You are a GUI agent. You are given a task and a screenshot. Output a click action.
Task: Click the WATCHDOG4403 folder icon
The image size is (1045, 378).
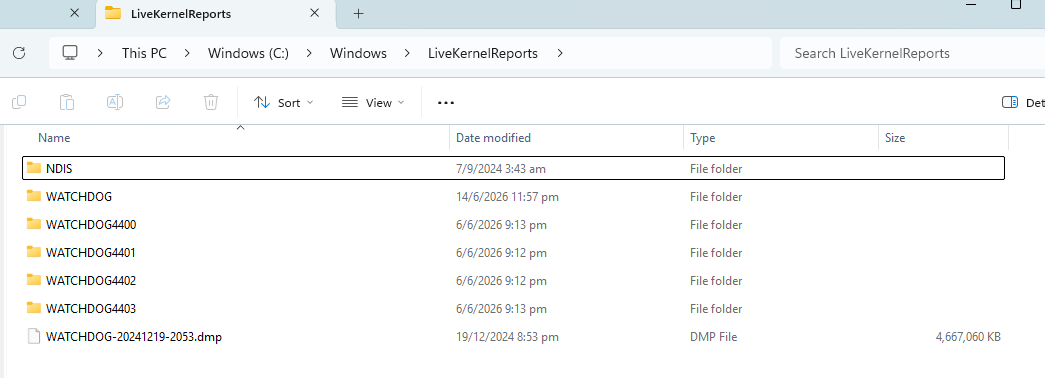point(34,308)
